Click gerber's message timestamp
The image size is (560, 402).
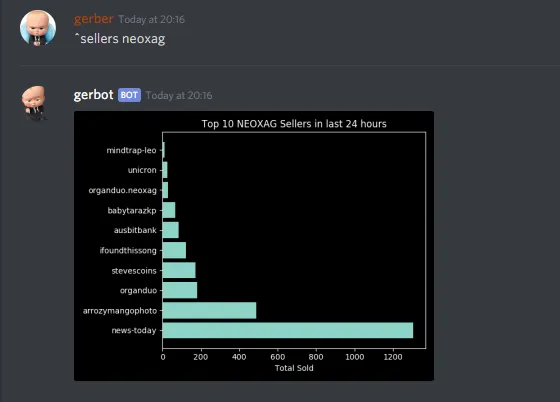pyautogui.click(x=151, y=19)
